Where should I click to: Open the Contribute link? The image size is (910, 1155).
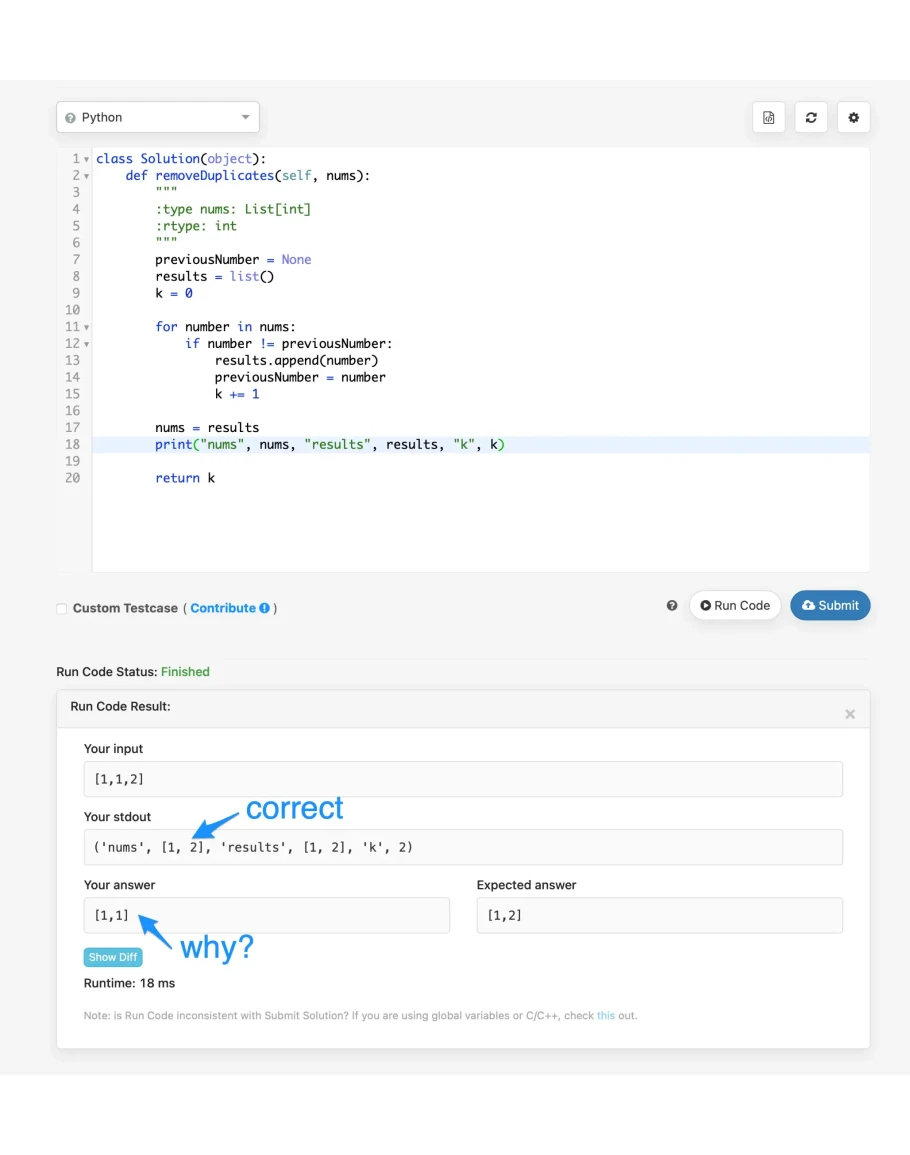223,608
